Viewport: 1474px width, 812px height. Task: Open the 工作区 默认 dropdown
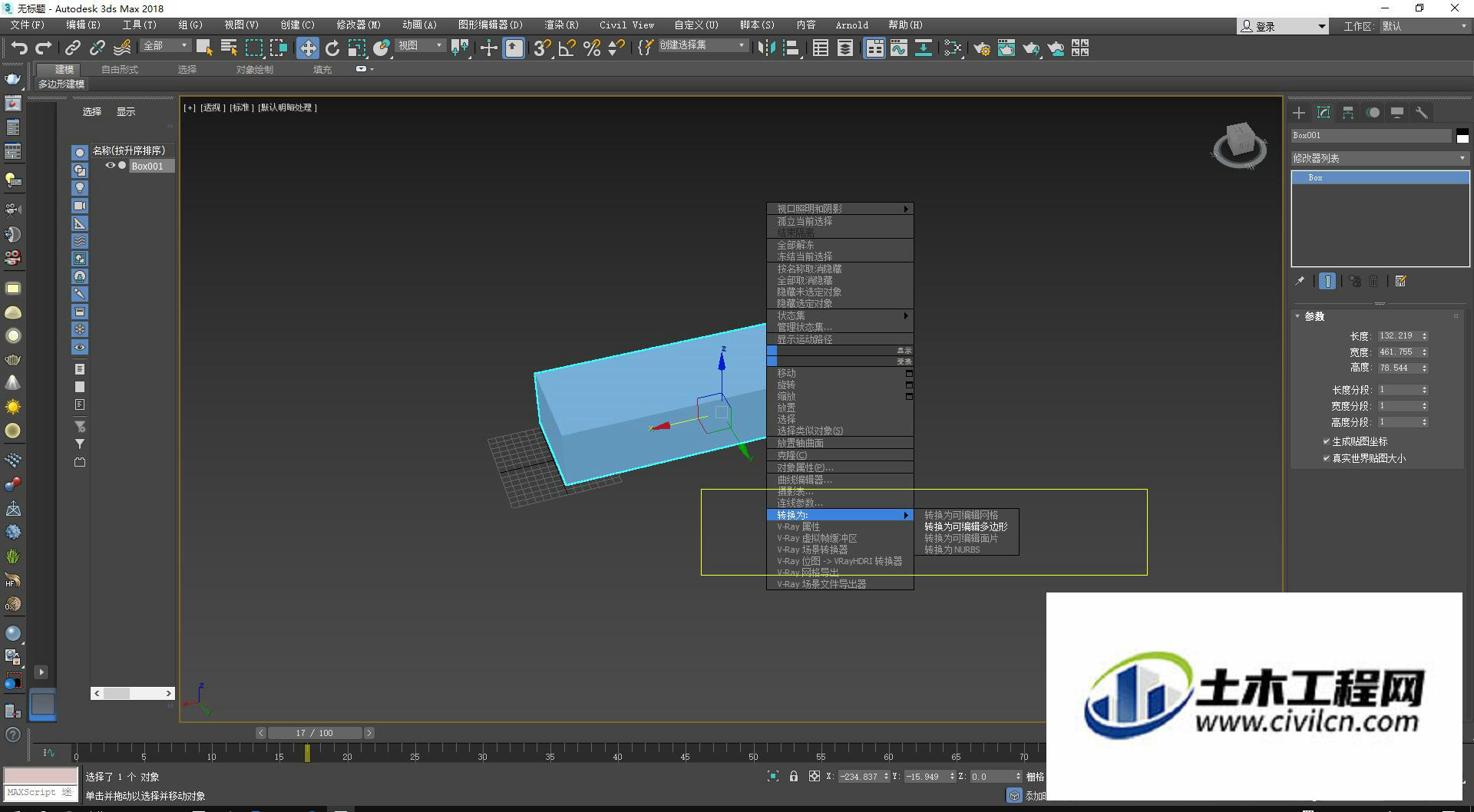click(1424, 26)
